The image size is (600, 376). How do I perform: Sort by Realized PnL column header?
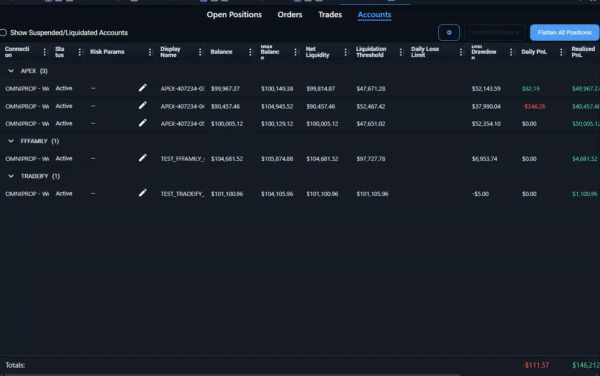(583, 52)
